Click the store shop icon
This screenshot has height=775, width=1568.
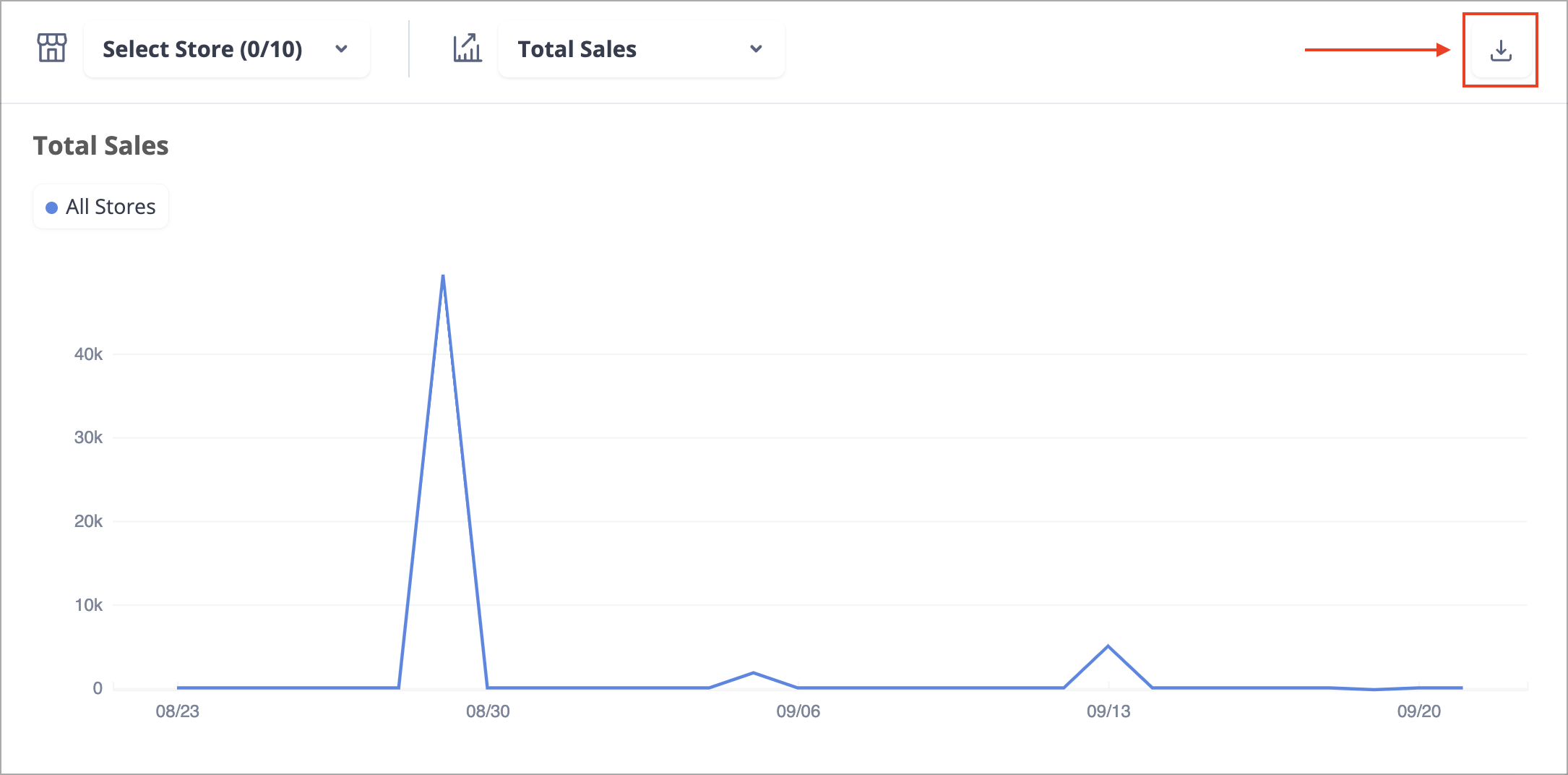(x=52, y=48)
